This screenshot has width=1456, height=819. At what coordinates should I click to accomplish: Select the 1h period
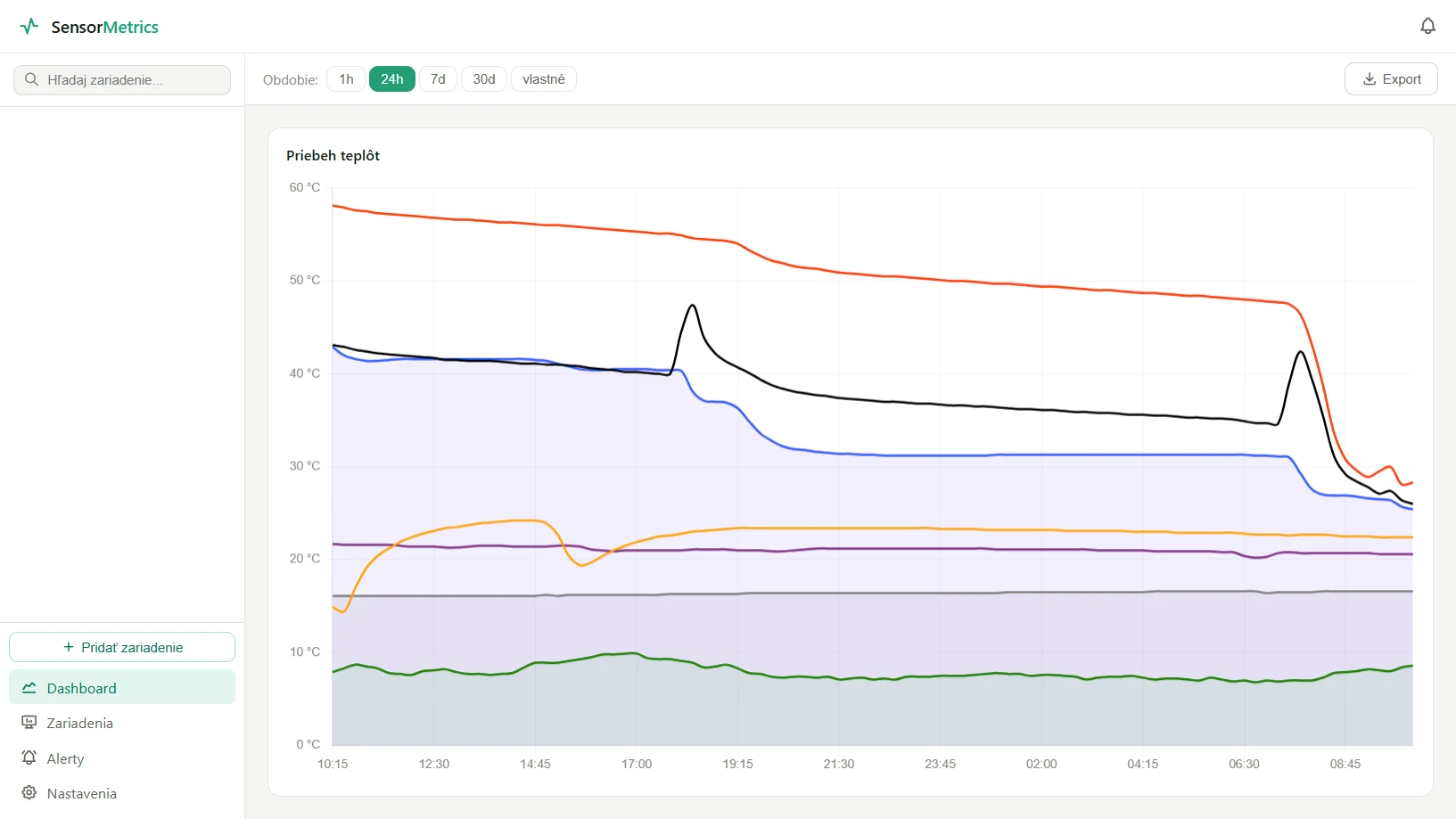pos(346,79)
